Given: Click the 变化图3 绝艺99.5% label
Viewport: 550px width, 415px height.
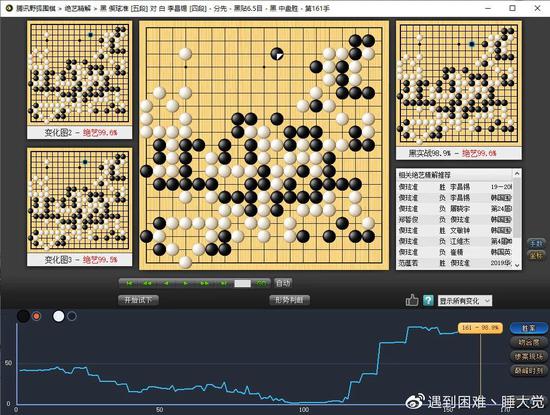Looking at the screenshot, I should [x=80, y=260].
